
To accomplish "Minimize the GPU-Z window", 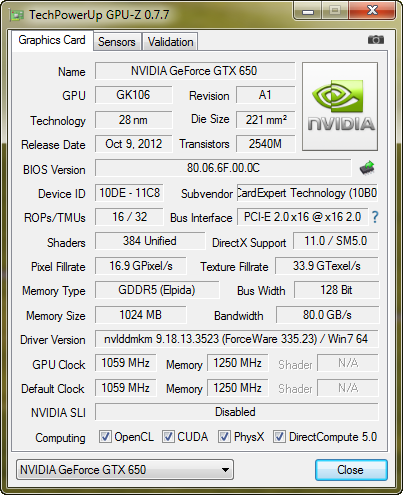I will (x=308, y=11).
